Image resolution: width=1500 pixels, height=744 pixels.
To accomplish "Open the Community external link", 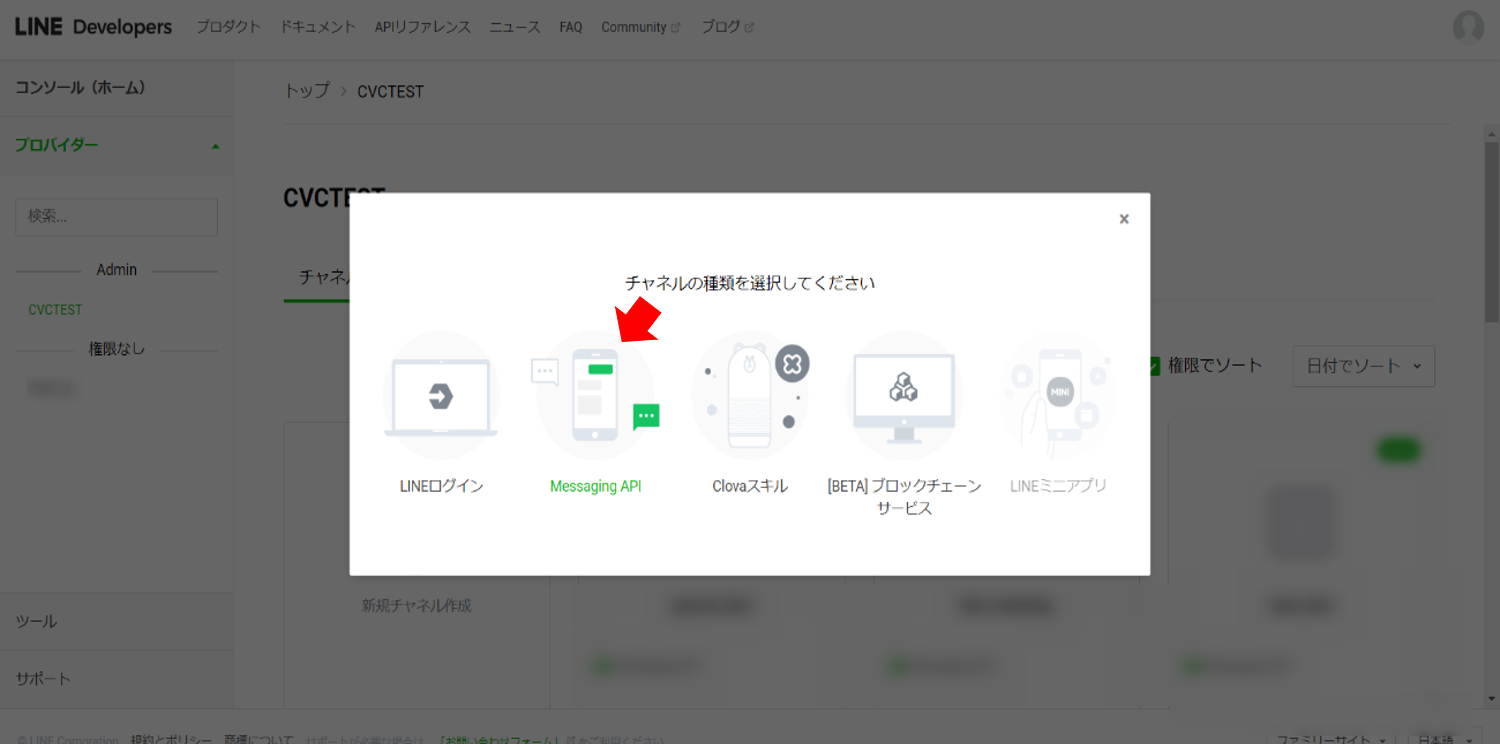I will click(x=641, y=27).
